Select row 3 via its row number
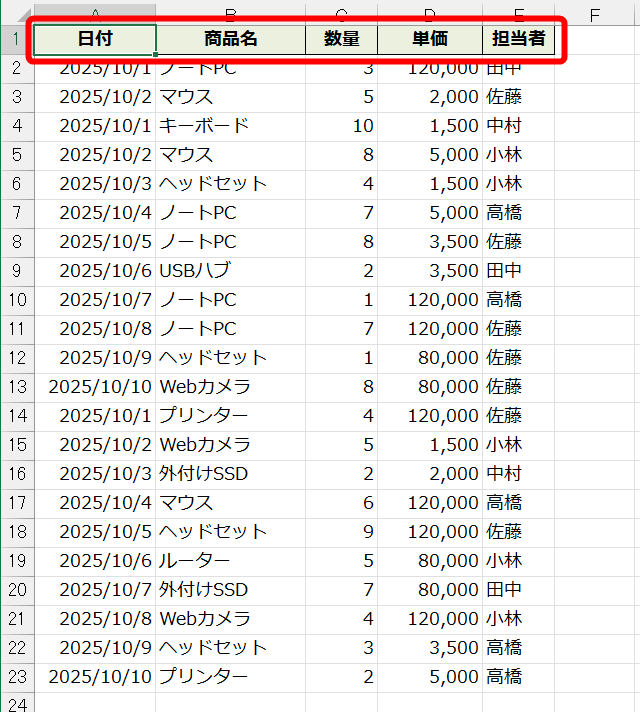 click(x=17, y=97)
